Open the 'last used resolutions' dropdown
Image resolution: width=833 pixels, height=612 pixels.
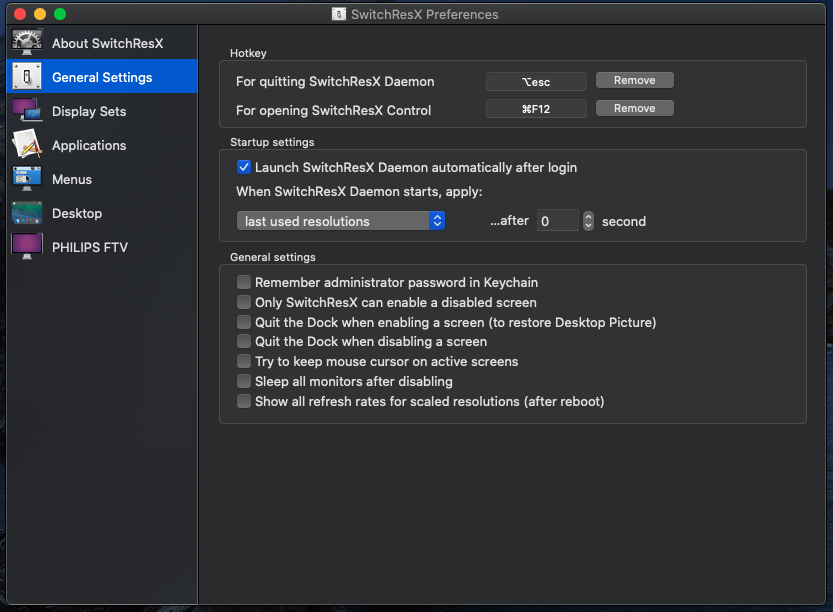point(341,221)
